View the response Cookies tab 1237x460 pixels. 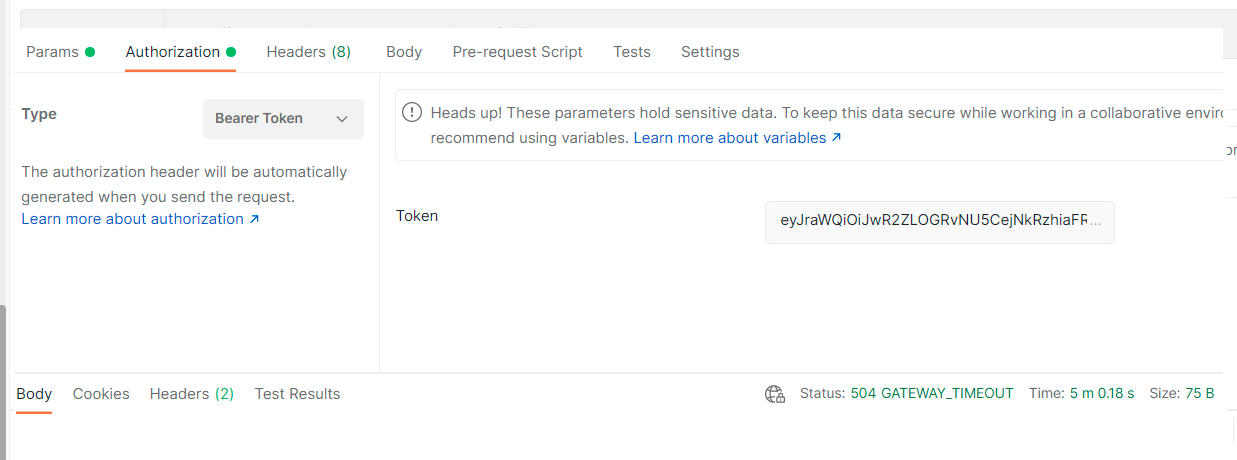click(x=101, y=394)
